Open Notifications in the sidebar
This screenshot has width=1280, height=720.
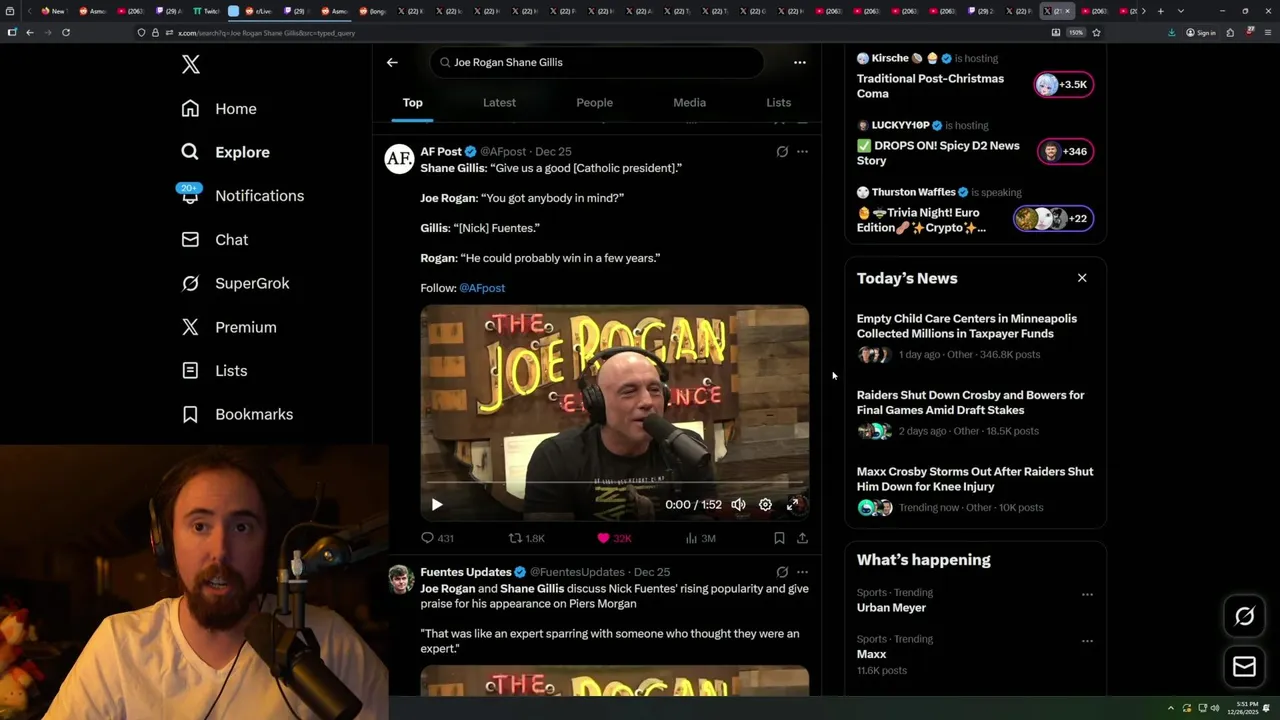242,196
